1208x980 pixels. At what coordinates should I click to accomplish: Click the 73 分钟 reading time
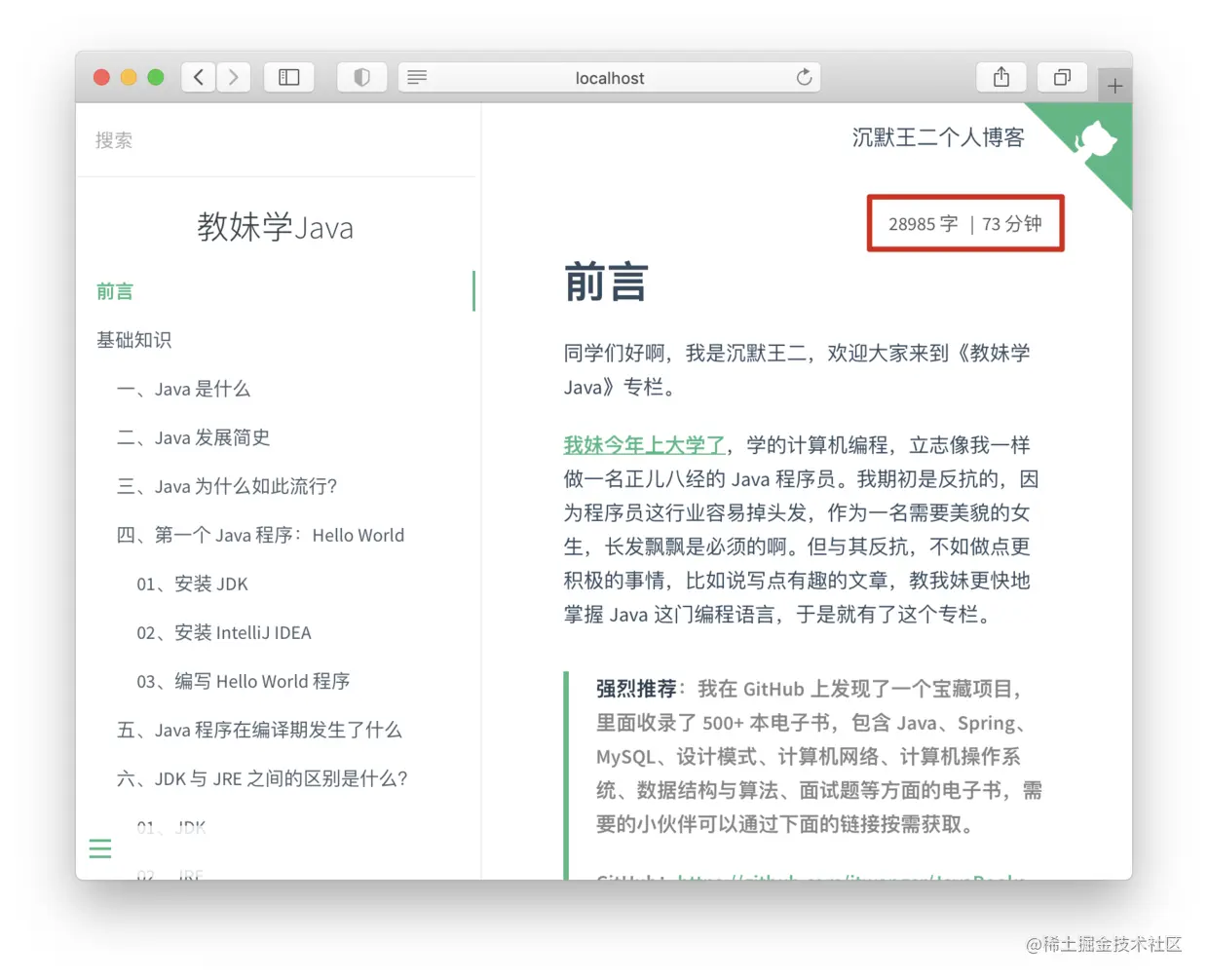point(1012,224)
